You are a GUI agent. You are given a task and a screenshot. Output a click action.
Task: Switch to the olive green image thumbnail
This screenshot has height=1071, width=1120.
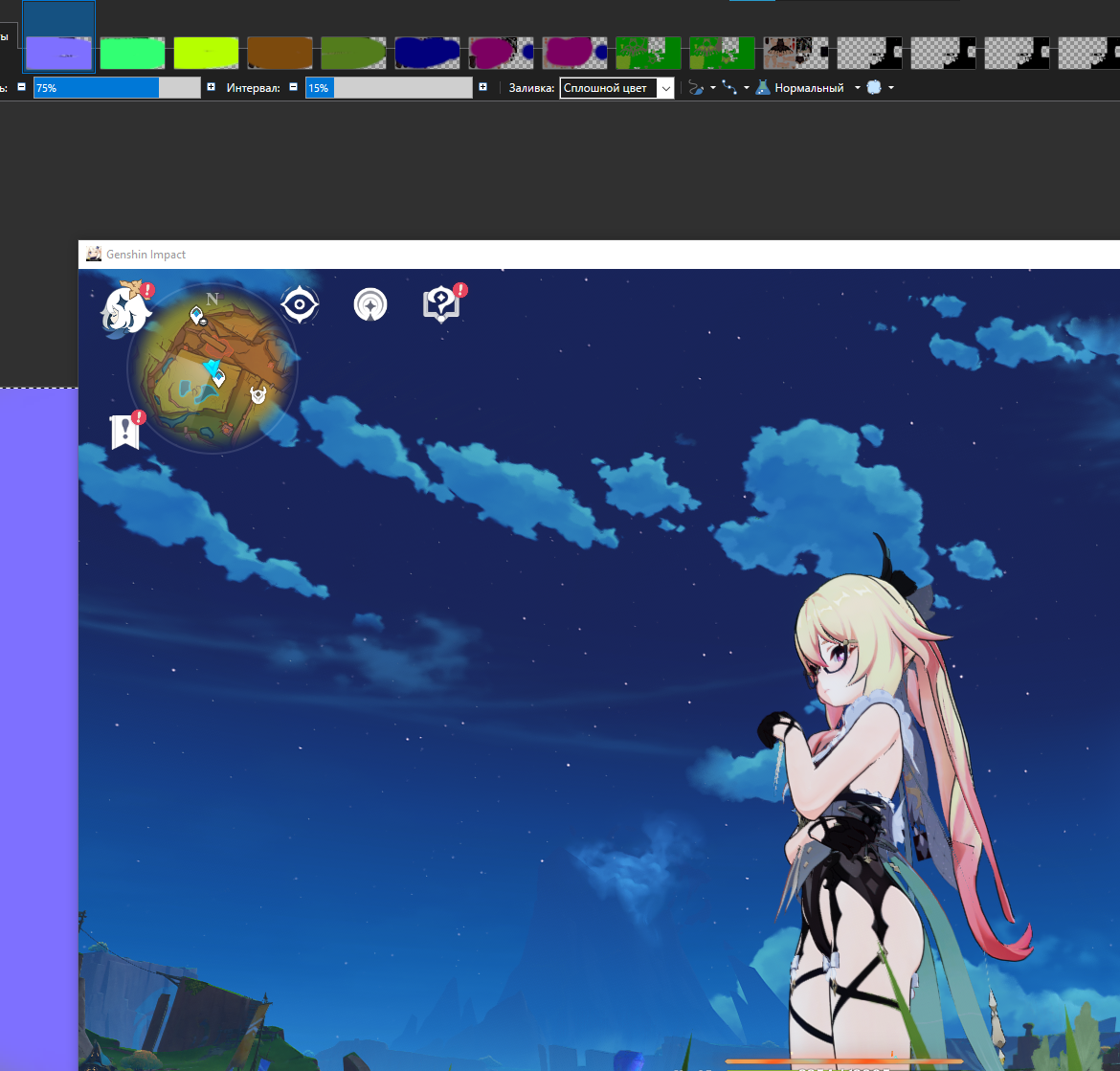pos(353,53)
